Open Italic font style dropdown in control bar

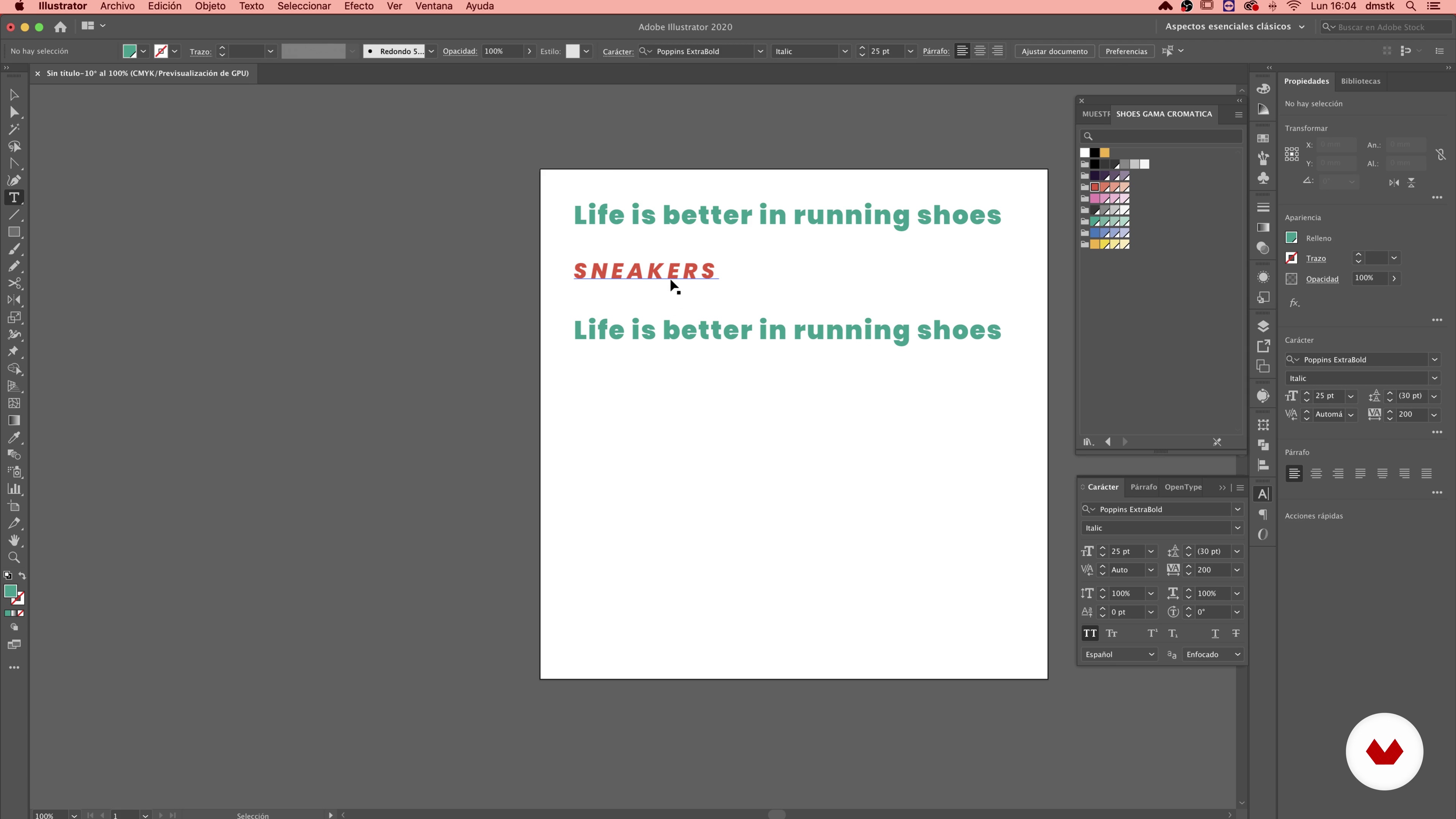(845, 52)
